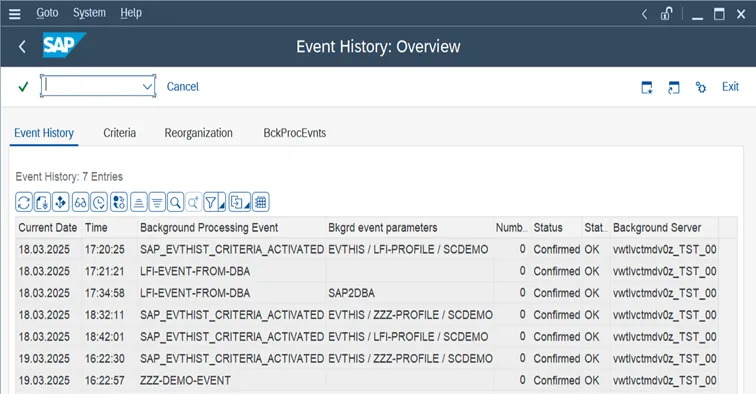Click the green checkmark Enter icon
This screenshot has width=756, height=394.
(23, 87)
